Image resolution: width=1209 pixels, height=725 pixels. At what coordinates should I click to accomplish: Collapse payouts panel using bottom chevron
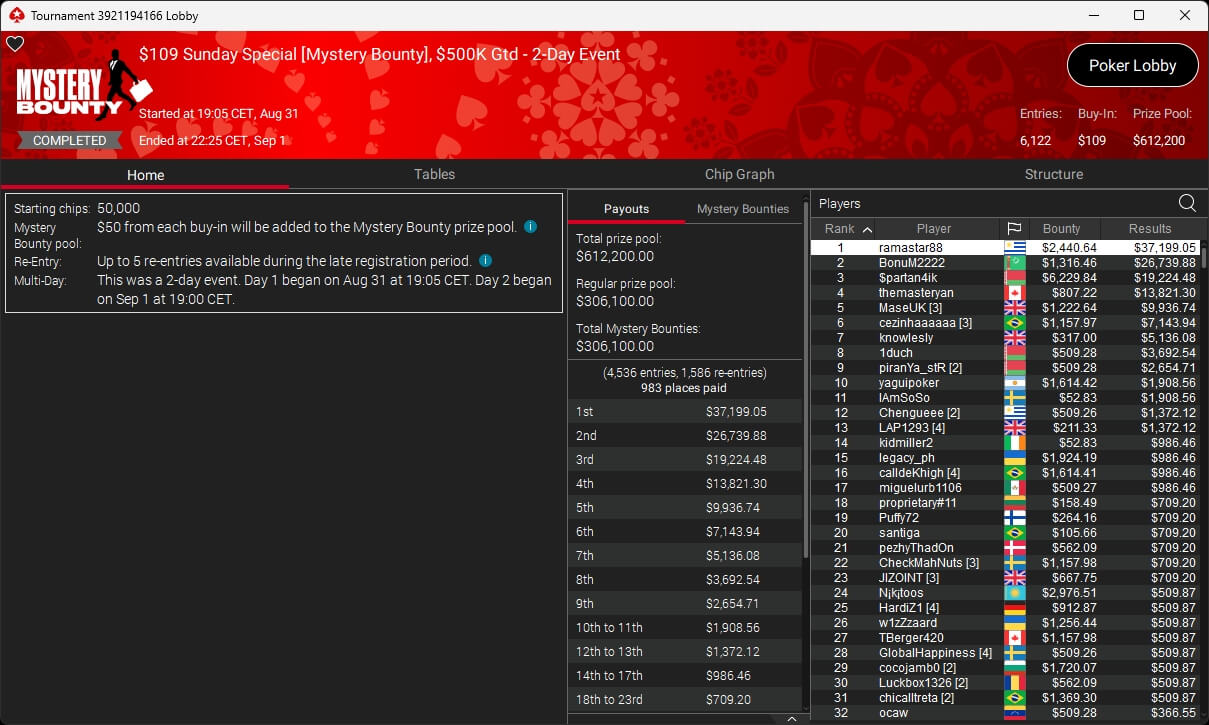point(791,718)
